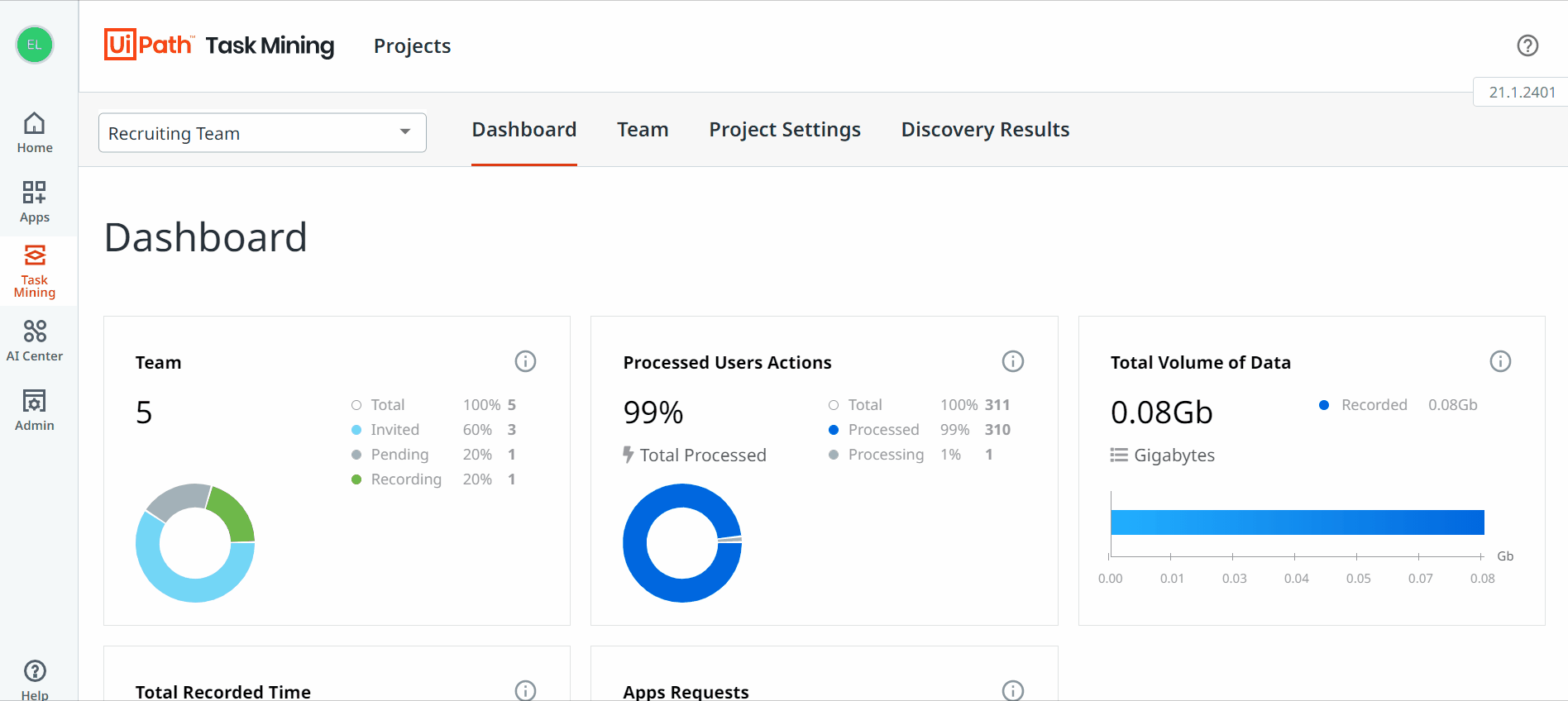Click the Total Recorded Time card title

coord(223,691)
